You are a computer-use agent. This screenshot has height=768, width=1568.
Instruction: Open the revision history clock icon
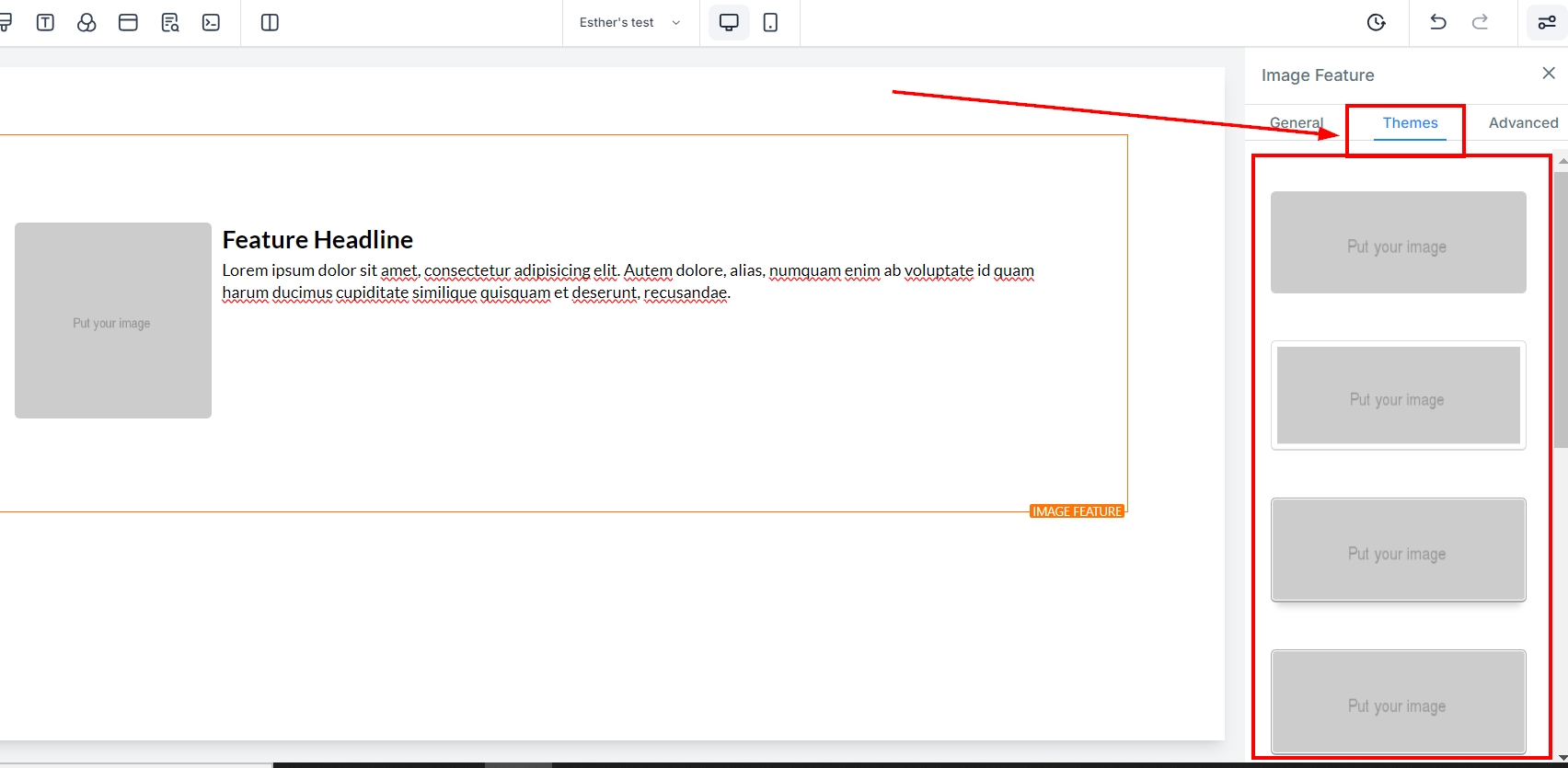click(1376, 23)
